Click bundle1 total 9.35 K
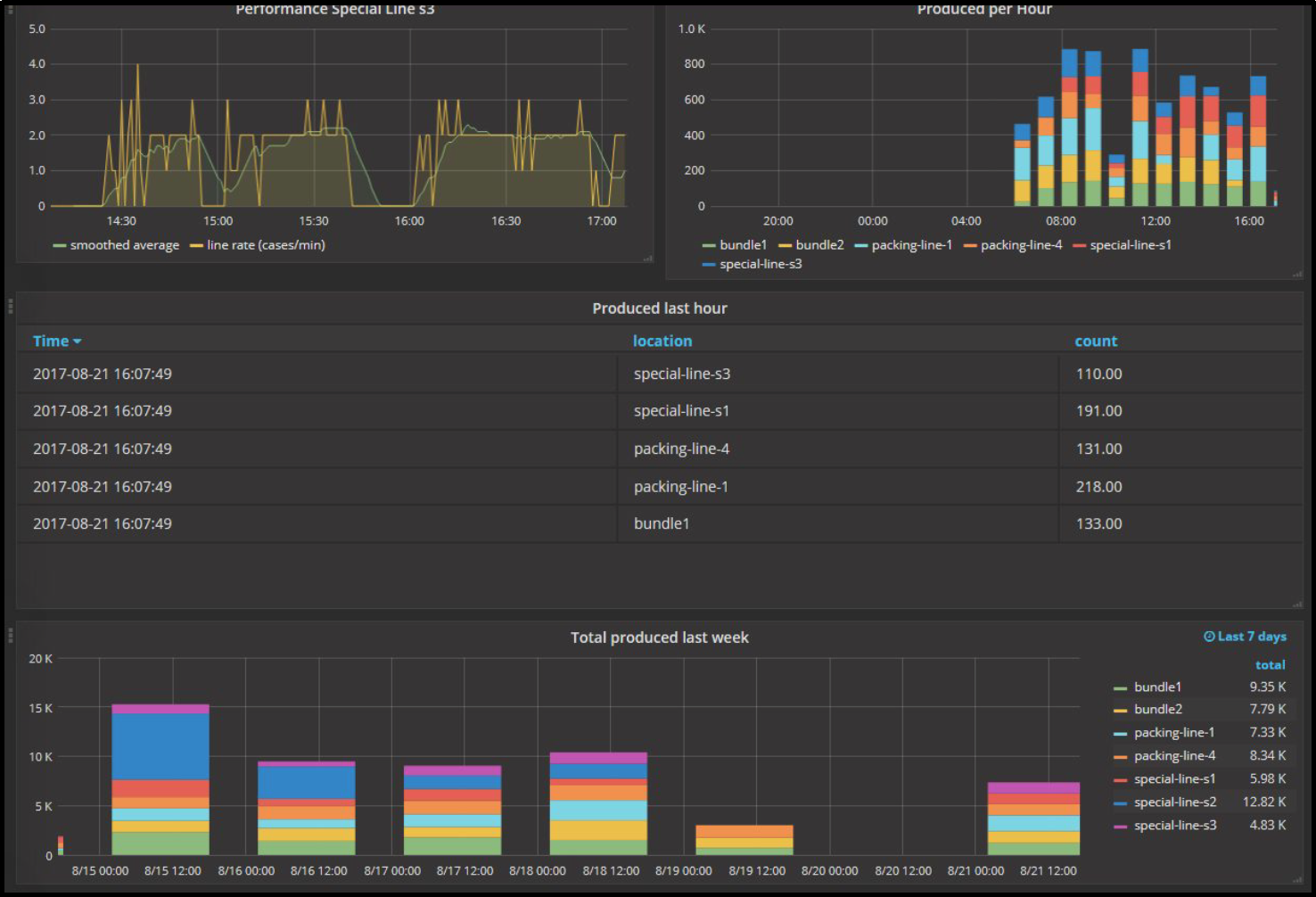Viewport: 1316px width, 897px height. pyautogui.click(x=1268, y=687)
